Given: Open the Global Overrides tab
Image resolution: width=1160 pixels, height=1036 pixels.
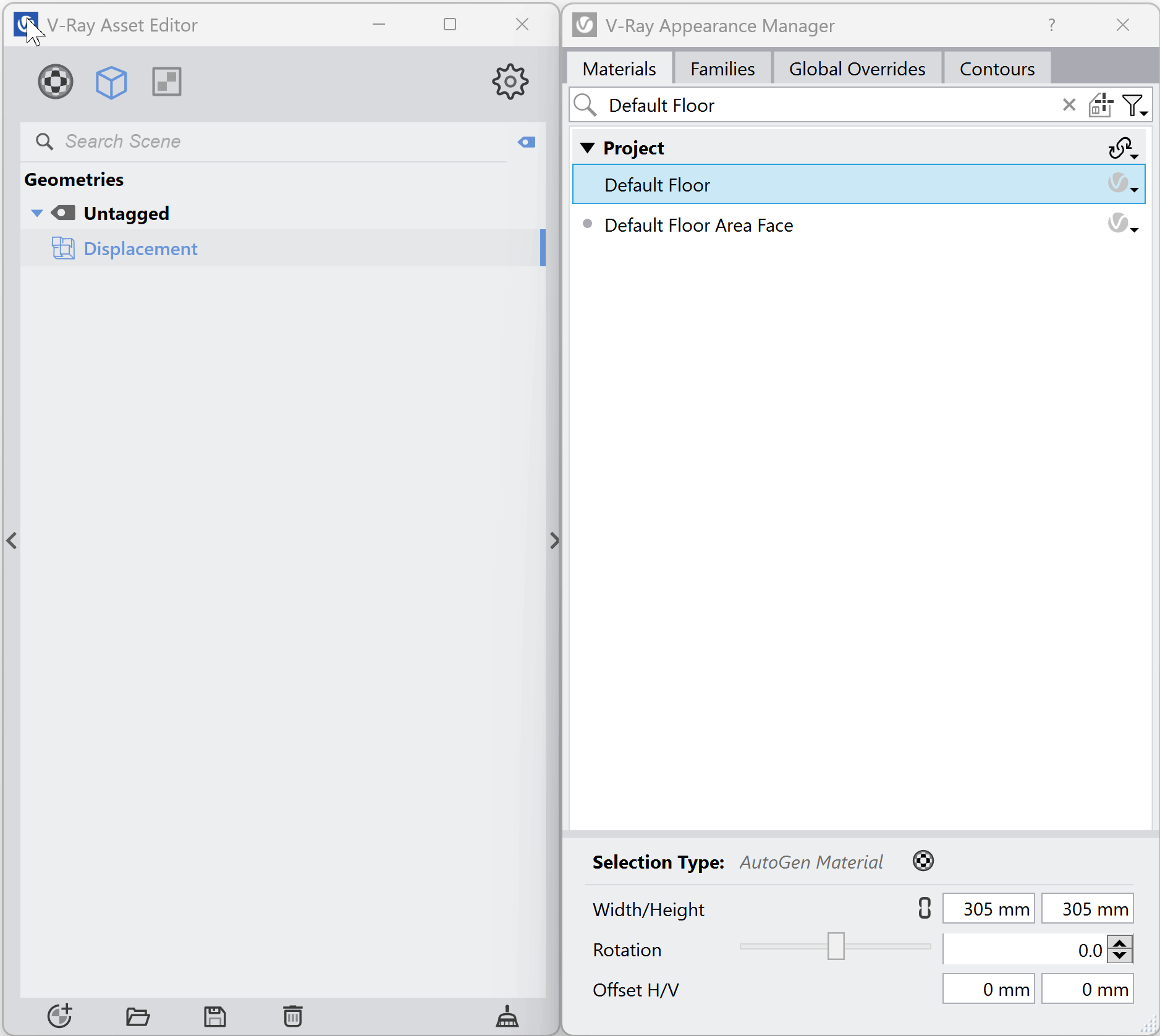Looking at the screenshot, I should [857, 69].
